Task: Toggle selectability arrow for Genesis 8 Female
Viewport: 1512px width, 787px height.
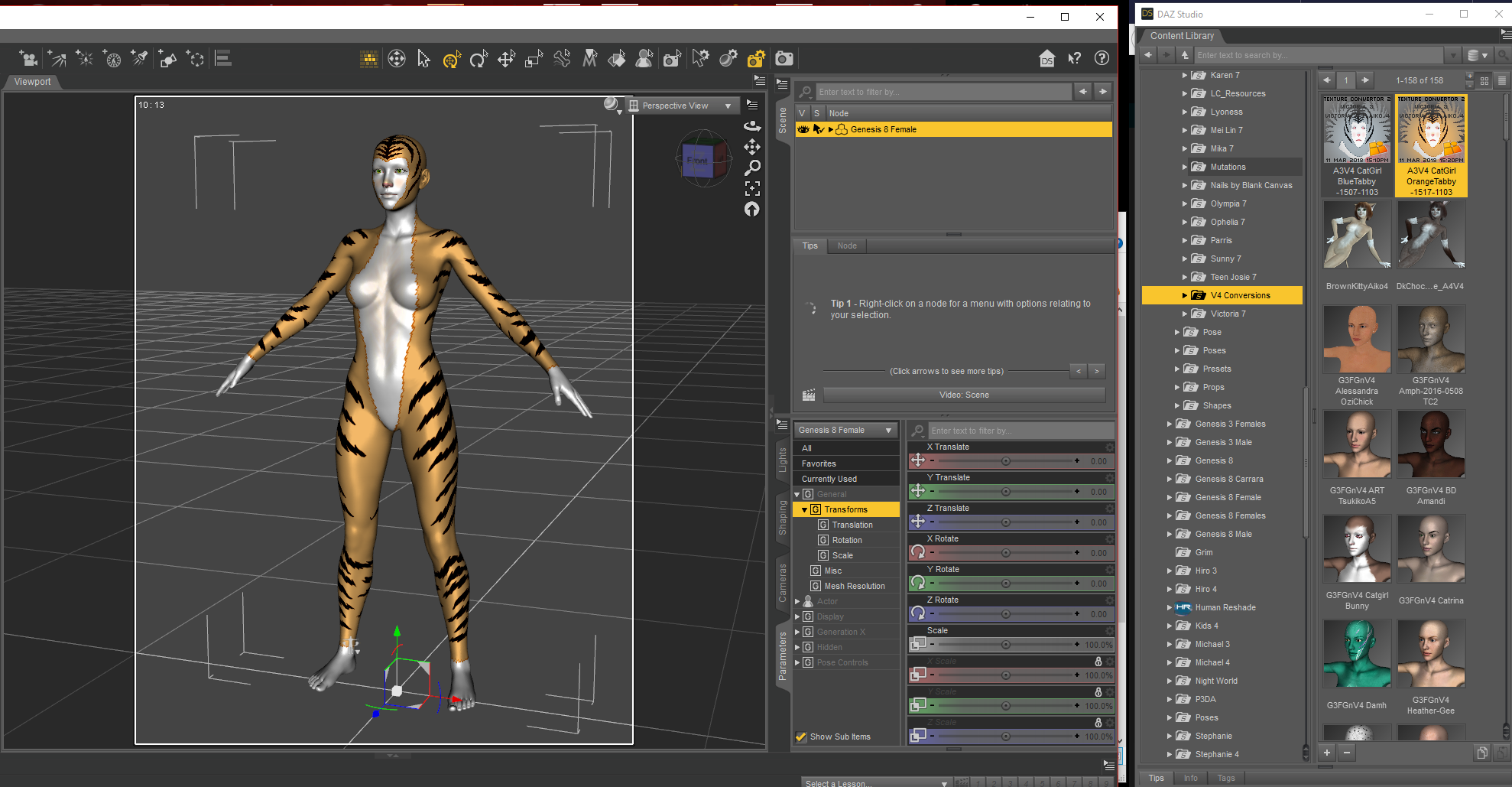Action: coord(817,129)
